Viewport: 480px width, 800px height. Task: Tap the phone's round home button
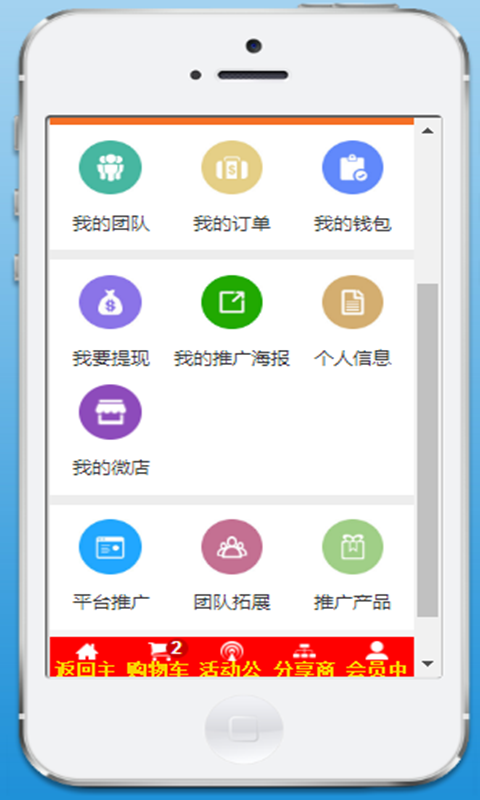[x=243, y=729]
